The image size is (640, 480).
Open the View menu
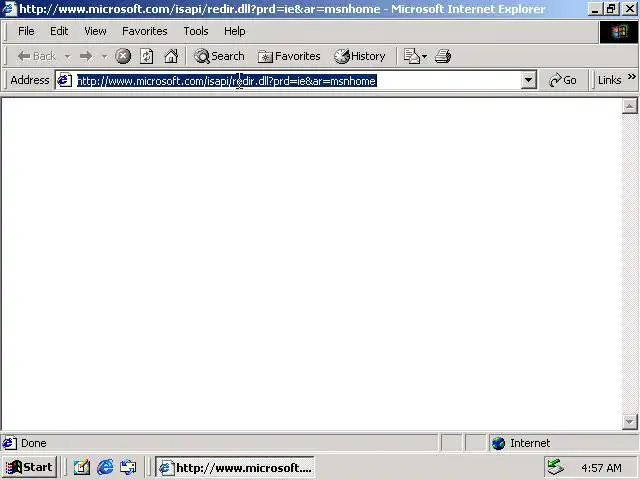pyautogui.click(x=95, y=31)
